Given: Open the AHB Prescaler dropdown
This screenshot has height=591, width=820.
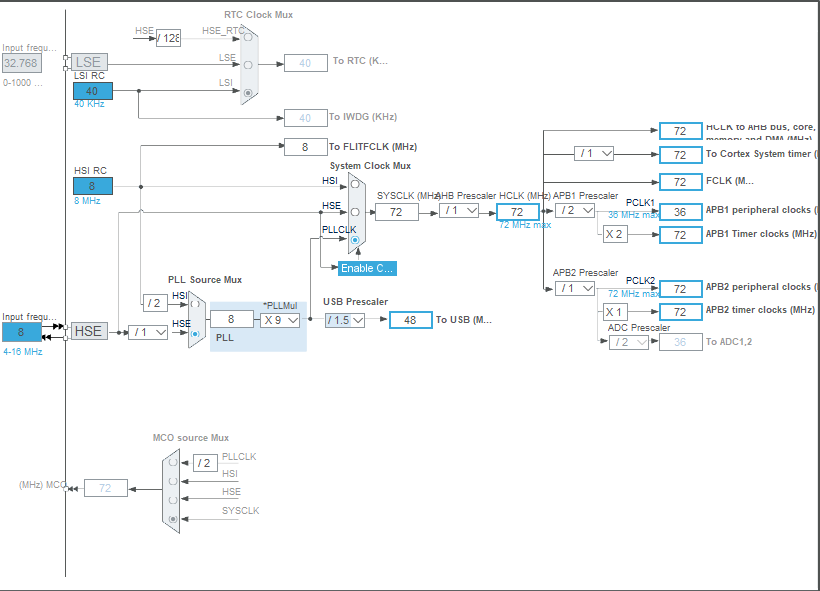Looking at the screenshot, I should point(458,211).
